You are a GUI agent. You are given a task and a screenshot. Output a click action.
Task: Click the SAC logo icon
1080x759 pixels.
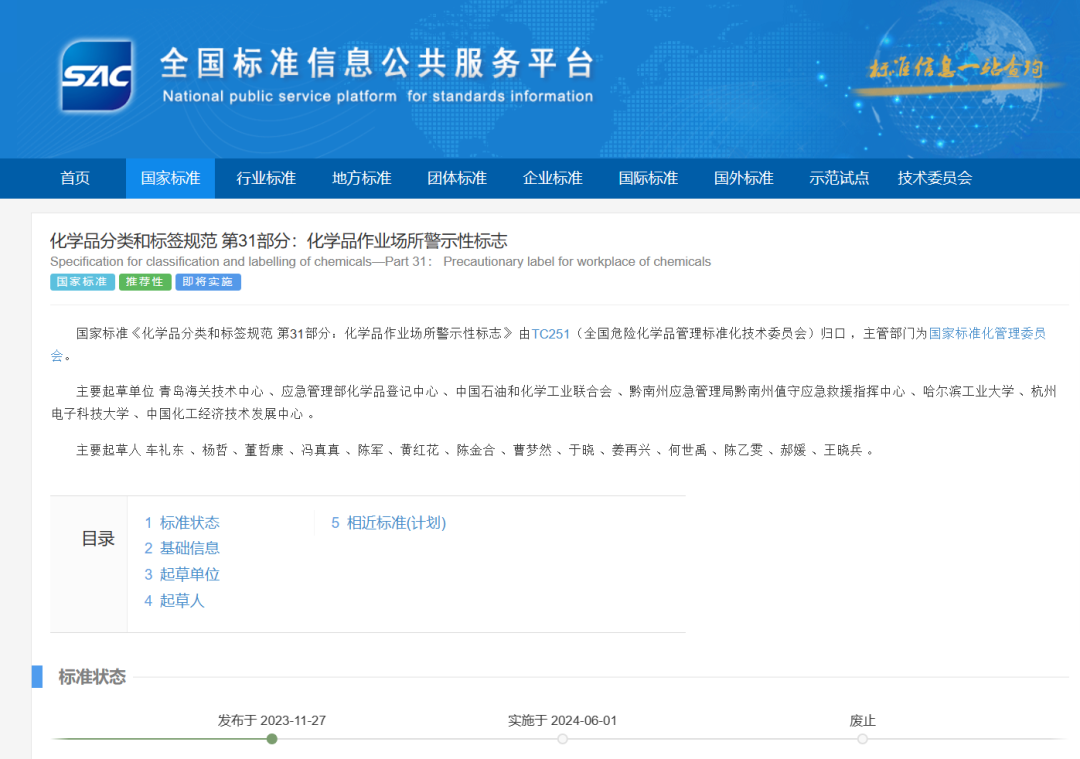[x=96, y=75]
